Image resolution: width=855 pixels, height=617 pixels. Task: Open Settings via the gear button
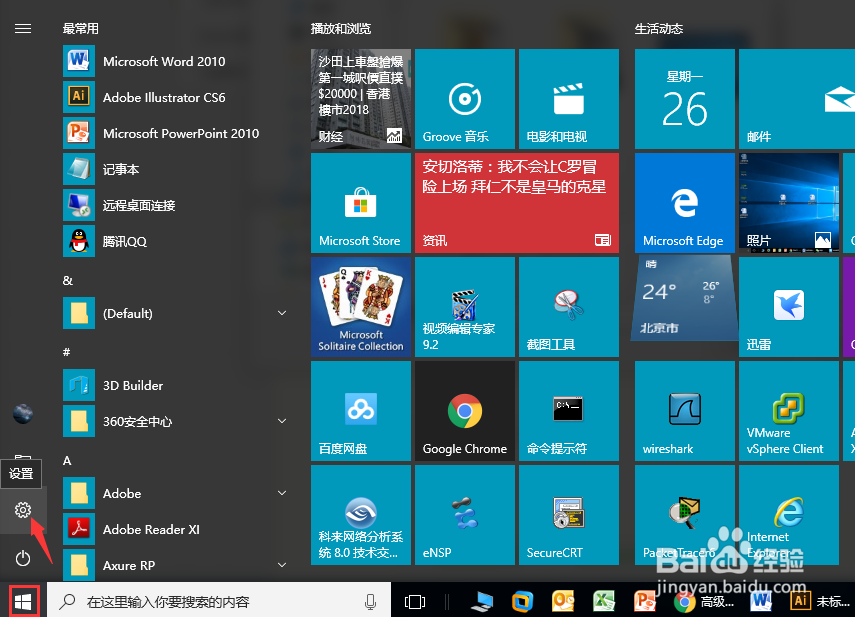[23, 510]
